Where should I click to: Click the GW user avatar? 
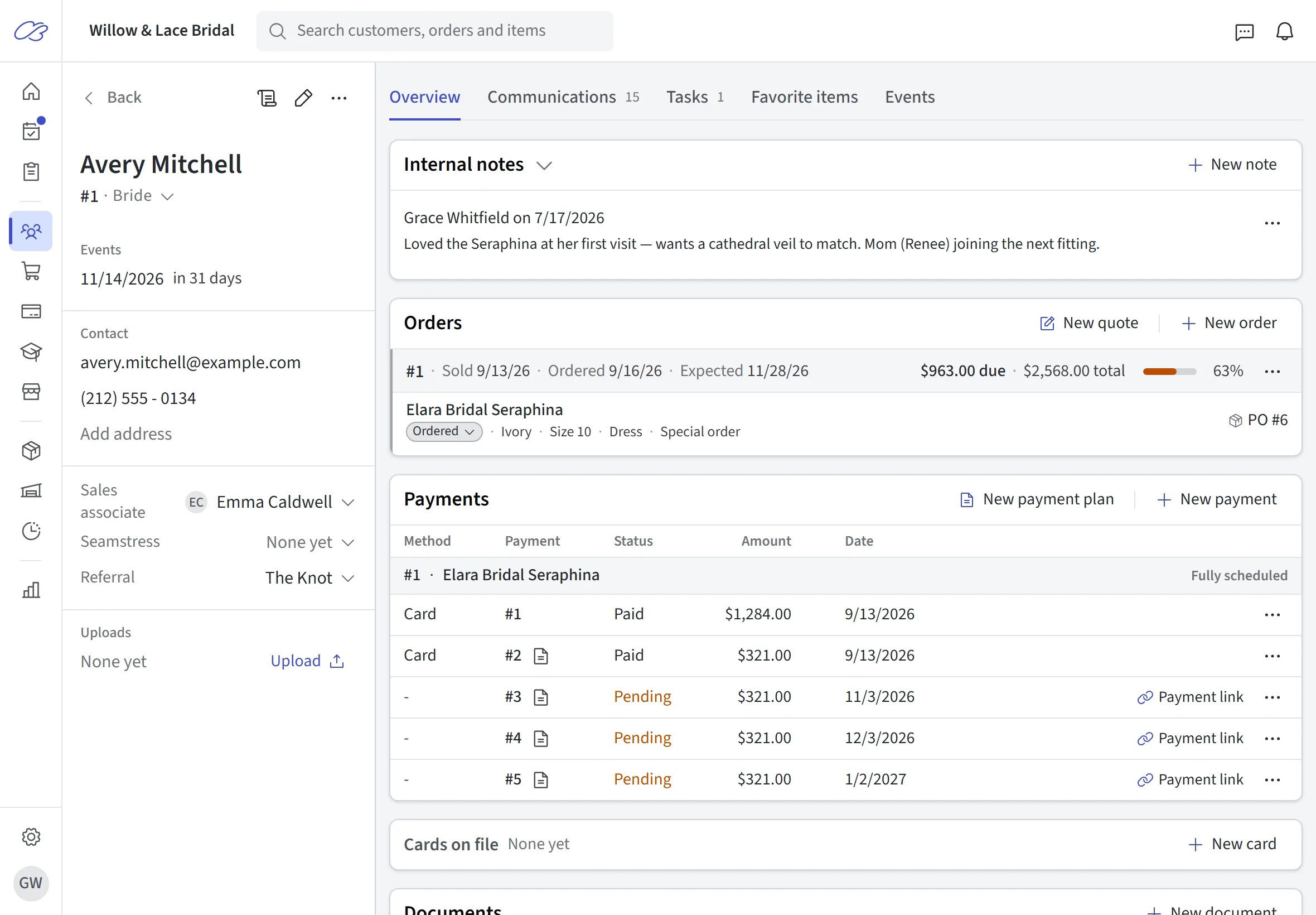(31, 882)
